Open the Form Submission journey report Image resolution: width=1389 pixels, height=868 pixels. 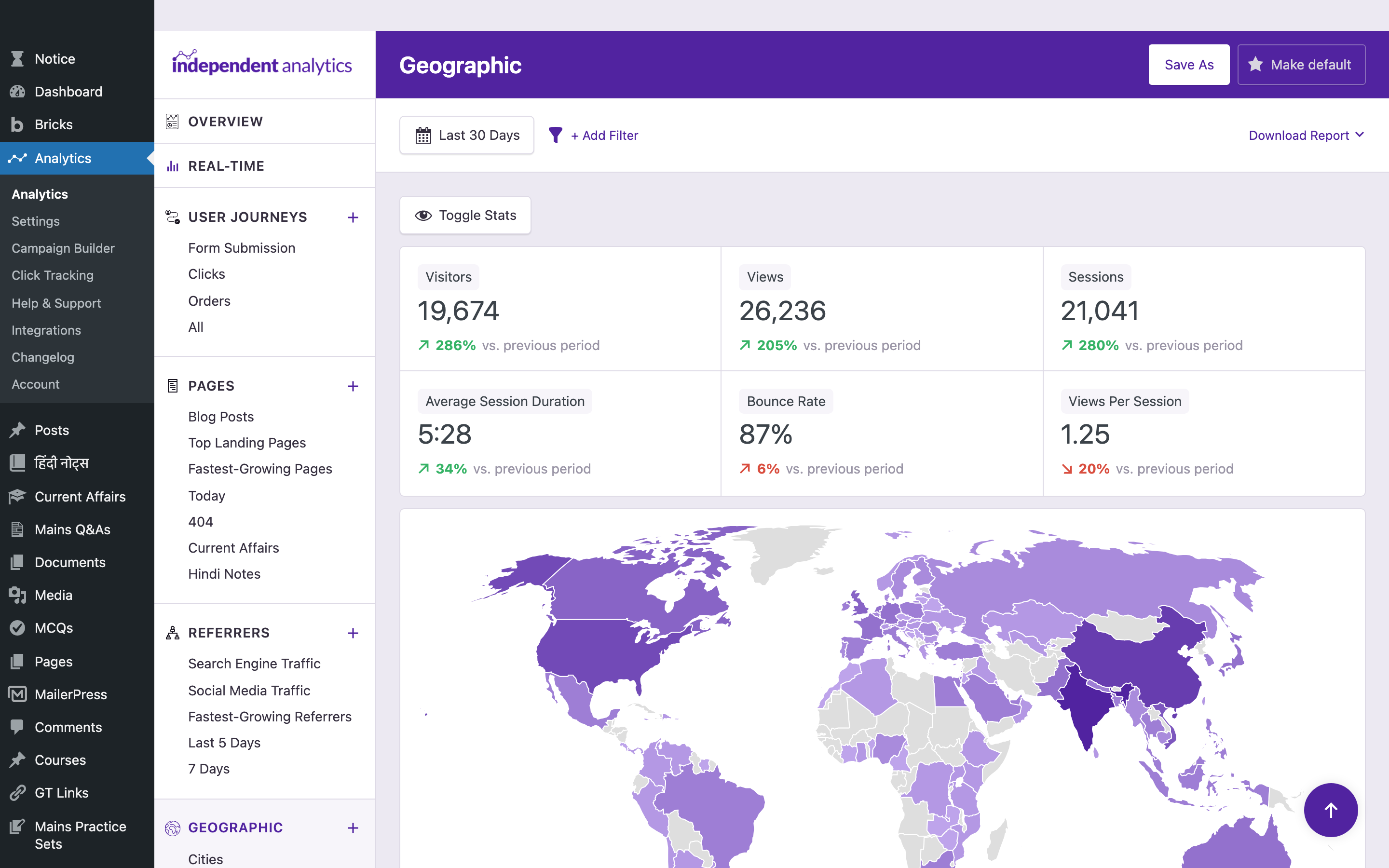coord(242,248)
